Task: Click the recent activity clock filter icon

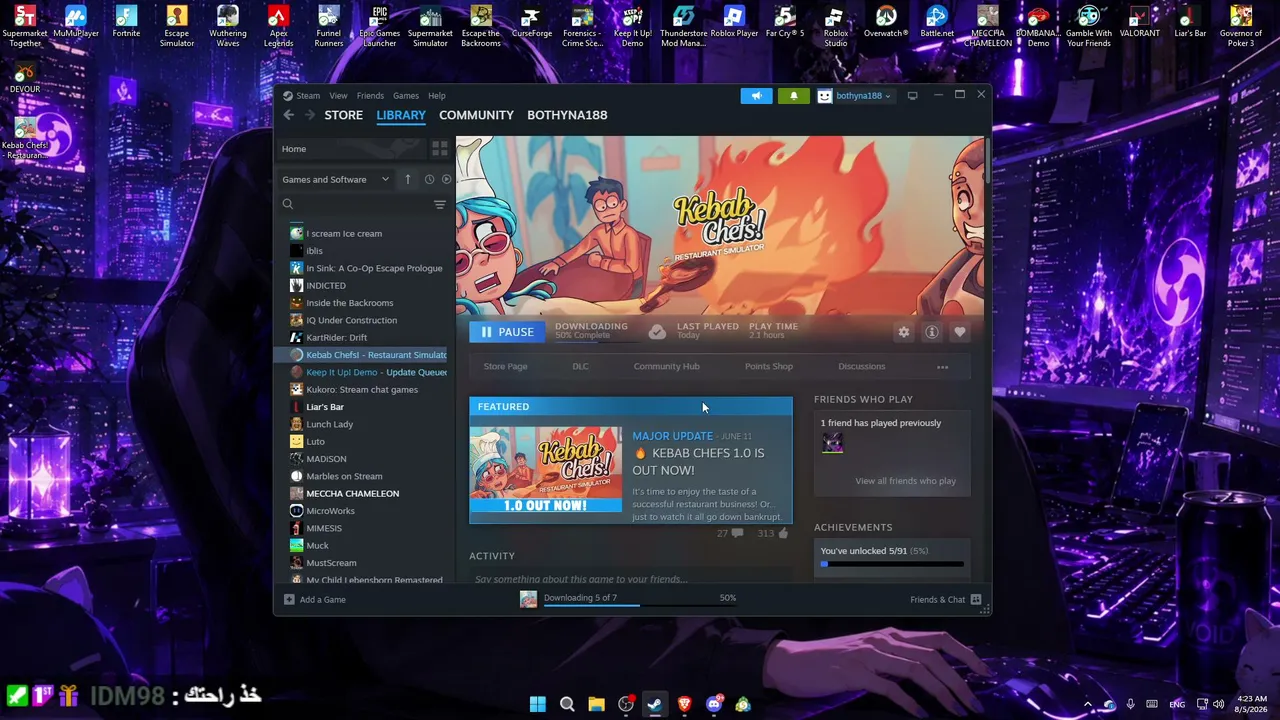Action: pos(429,179)
